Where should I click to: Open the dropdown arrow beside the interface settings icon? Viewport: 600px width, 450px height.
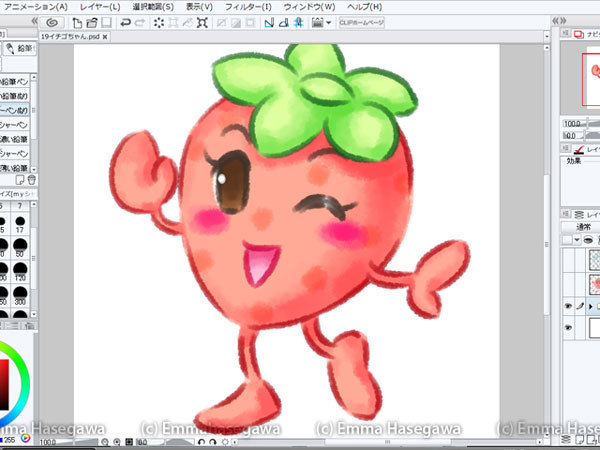[x=328, y=23]
